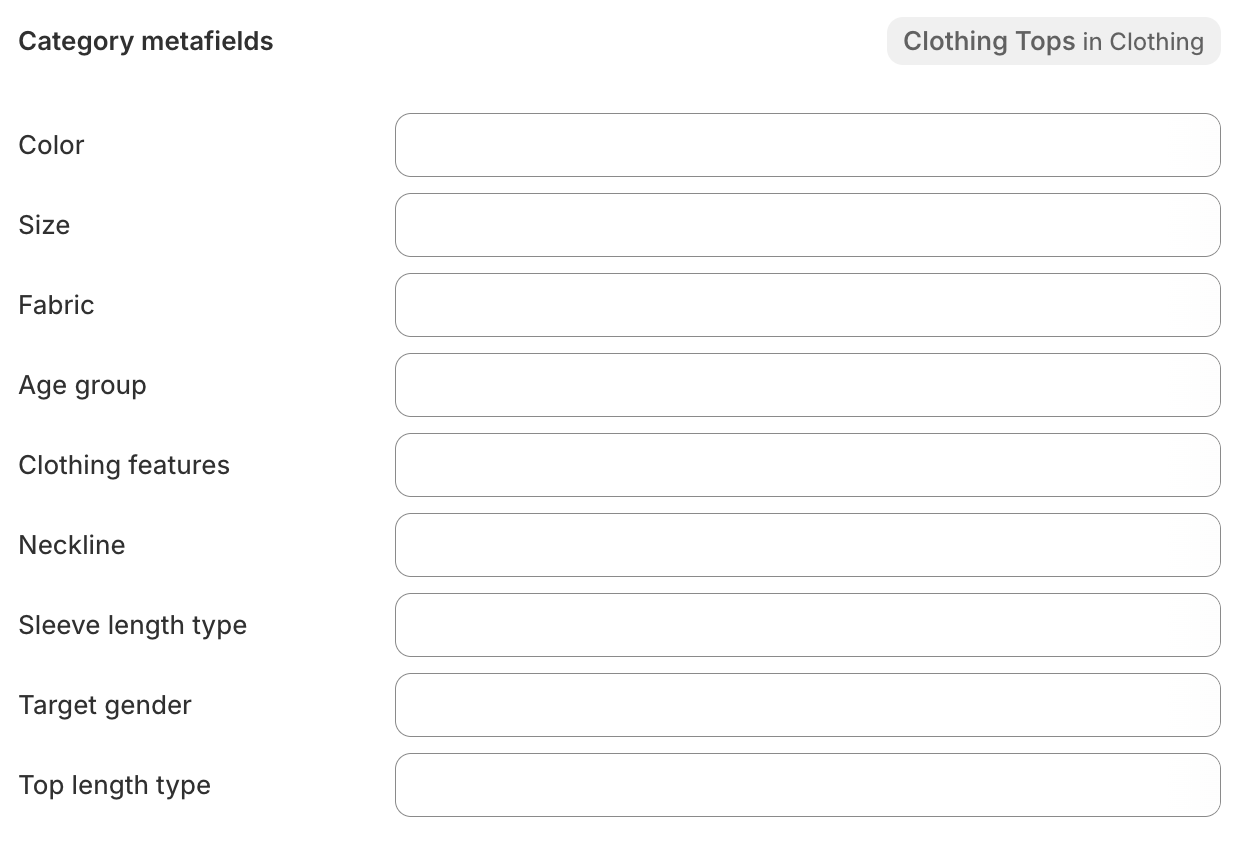Click the Color metafield input

click(808, 145)
